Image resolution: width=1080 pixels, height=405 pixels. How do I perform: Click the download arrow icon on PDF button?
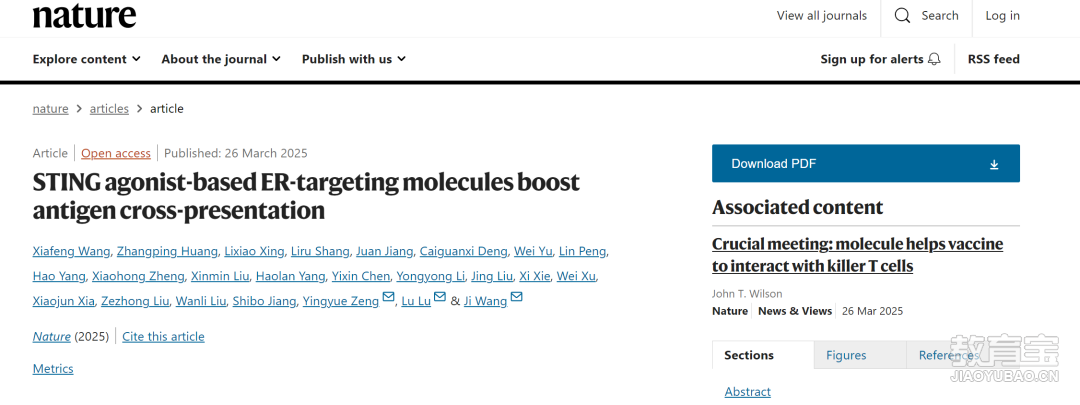(994, 164)
